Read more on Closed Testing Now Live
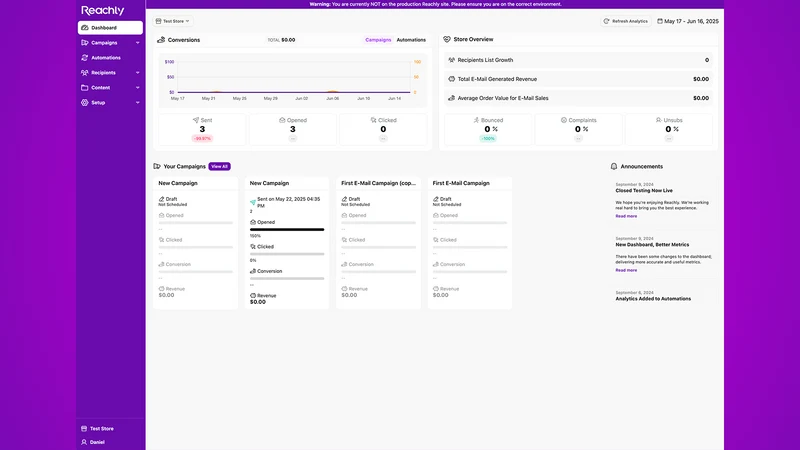 pyautogui.click(x=626, y=216)
